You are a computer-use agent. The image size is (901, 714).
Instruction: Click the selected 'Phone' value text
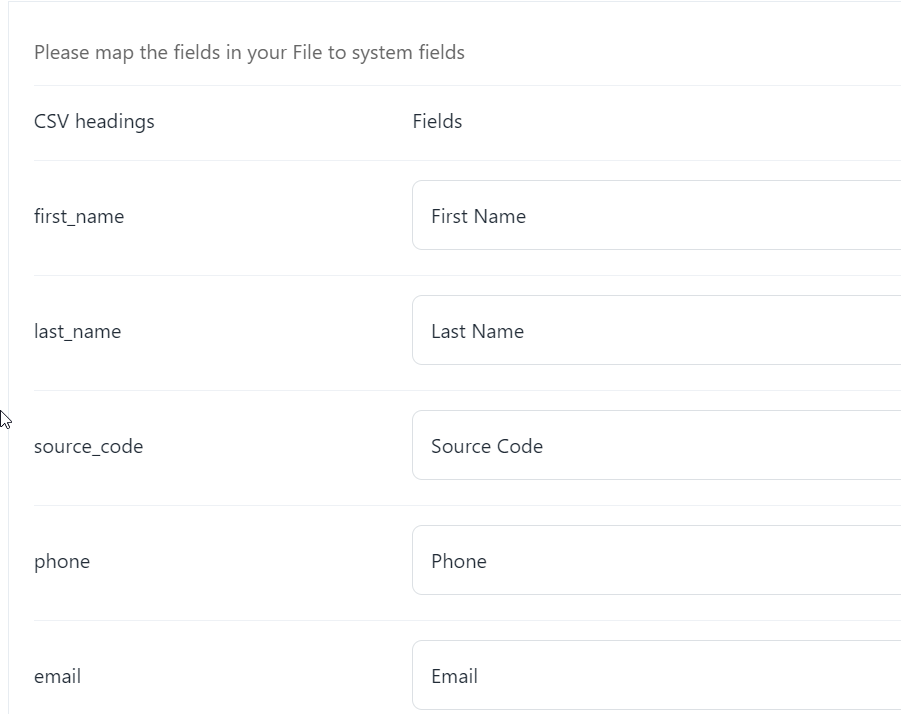[x=459, y=562]
